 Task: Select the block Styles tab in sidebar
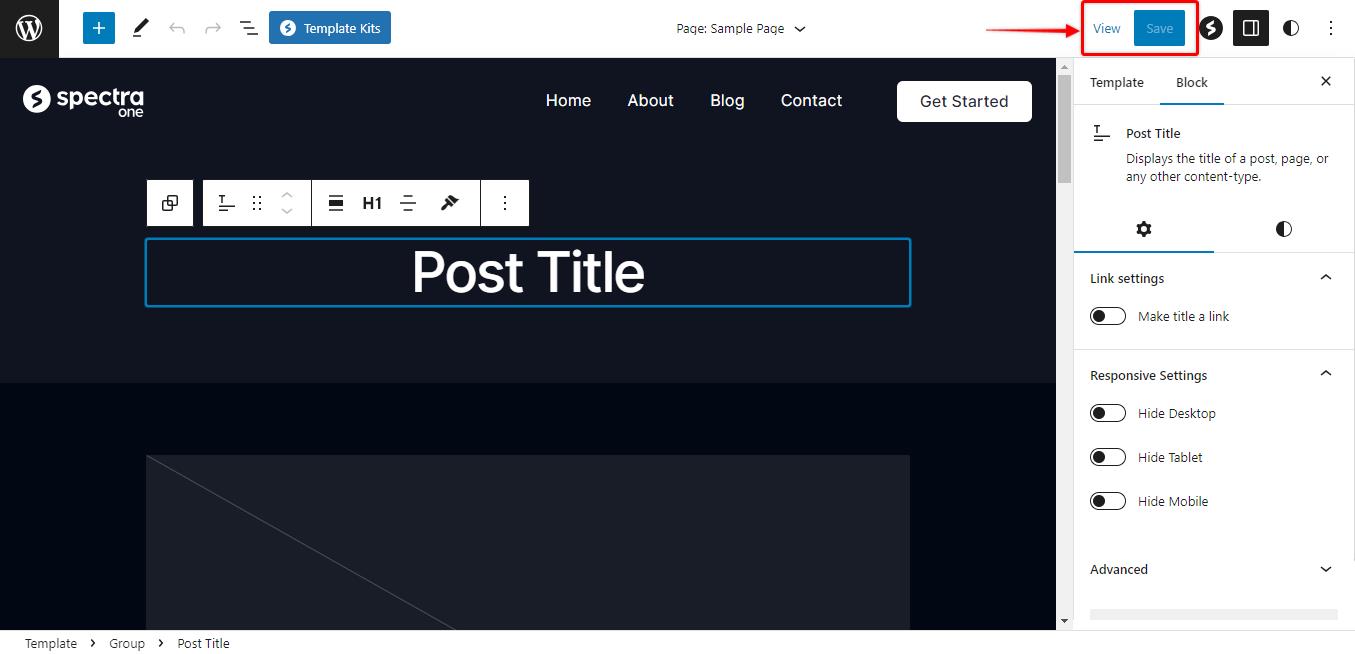(1283, 229)
